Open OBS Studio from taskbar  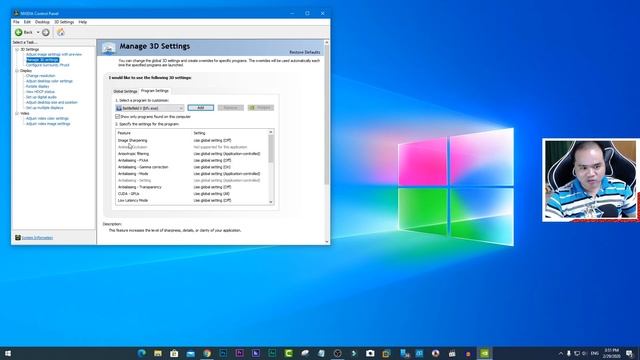coord(338,353)
